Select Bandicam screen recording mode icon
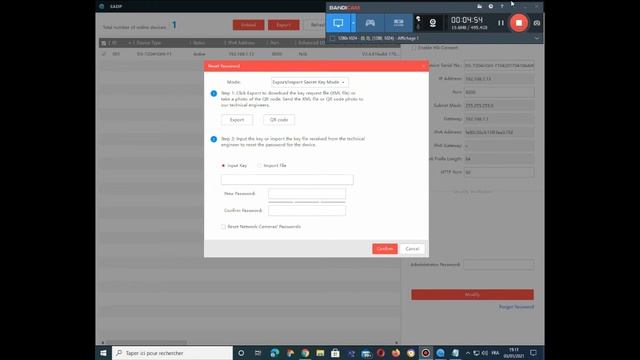The width and height of the screenshot is (640, 360). (338, 23)
